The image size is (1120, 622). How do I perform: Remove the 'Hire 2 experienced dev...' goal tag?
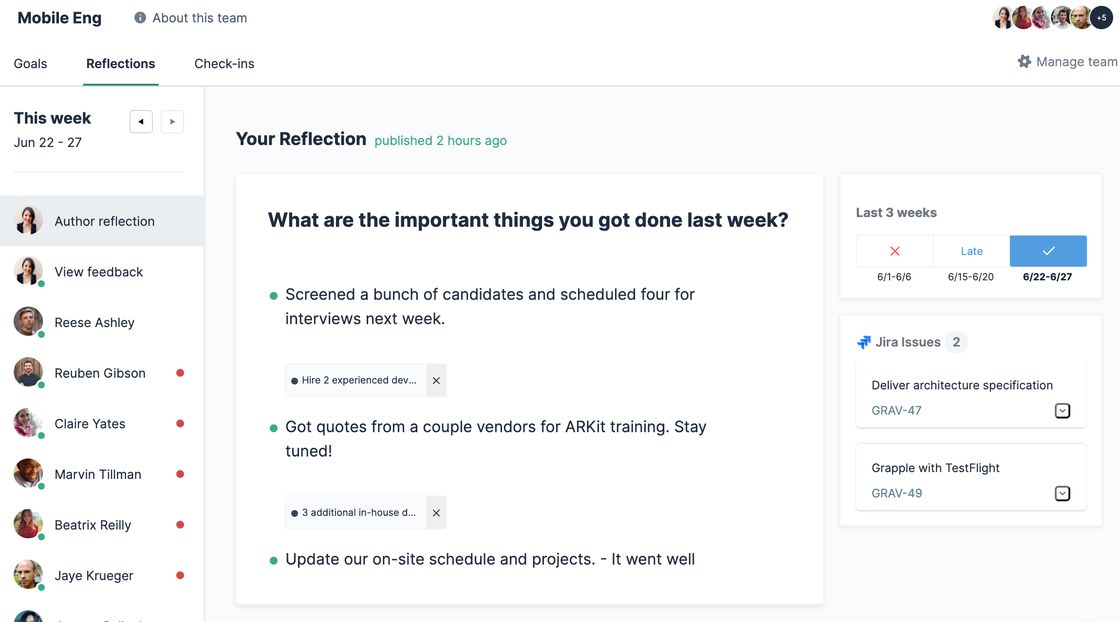pyautogui.click(x=436, y=380)
